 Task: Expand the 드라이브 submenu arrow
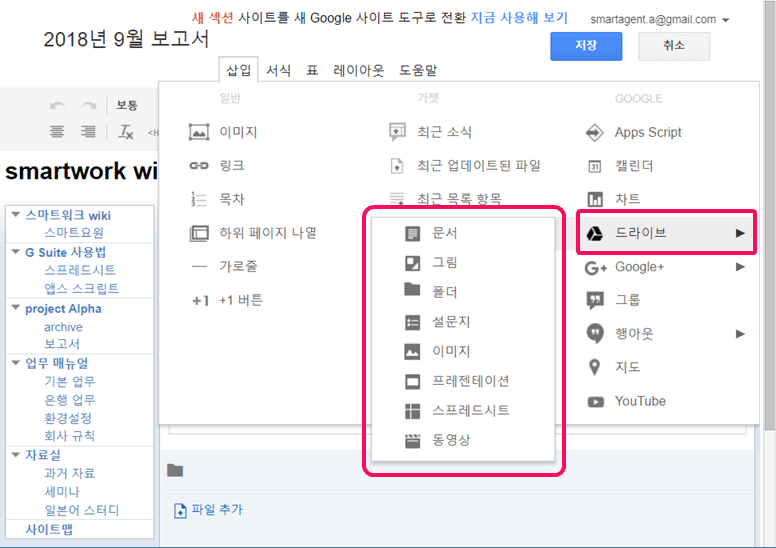click(740, 233)
